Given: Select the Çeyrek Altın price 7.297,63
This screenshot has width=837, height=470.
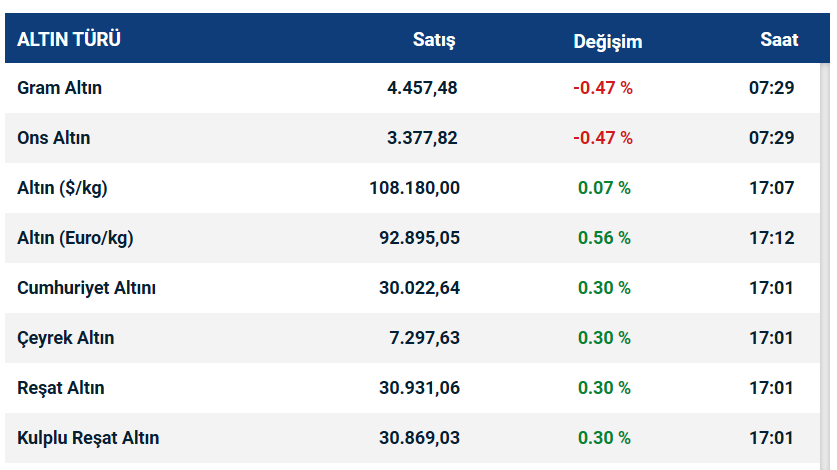Looking at the screenshot, I should 422,338.
